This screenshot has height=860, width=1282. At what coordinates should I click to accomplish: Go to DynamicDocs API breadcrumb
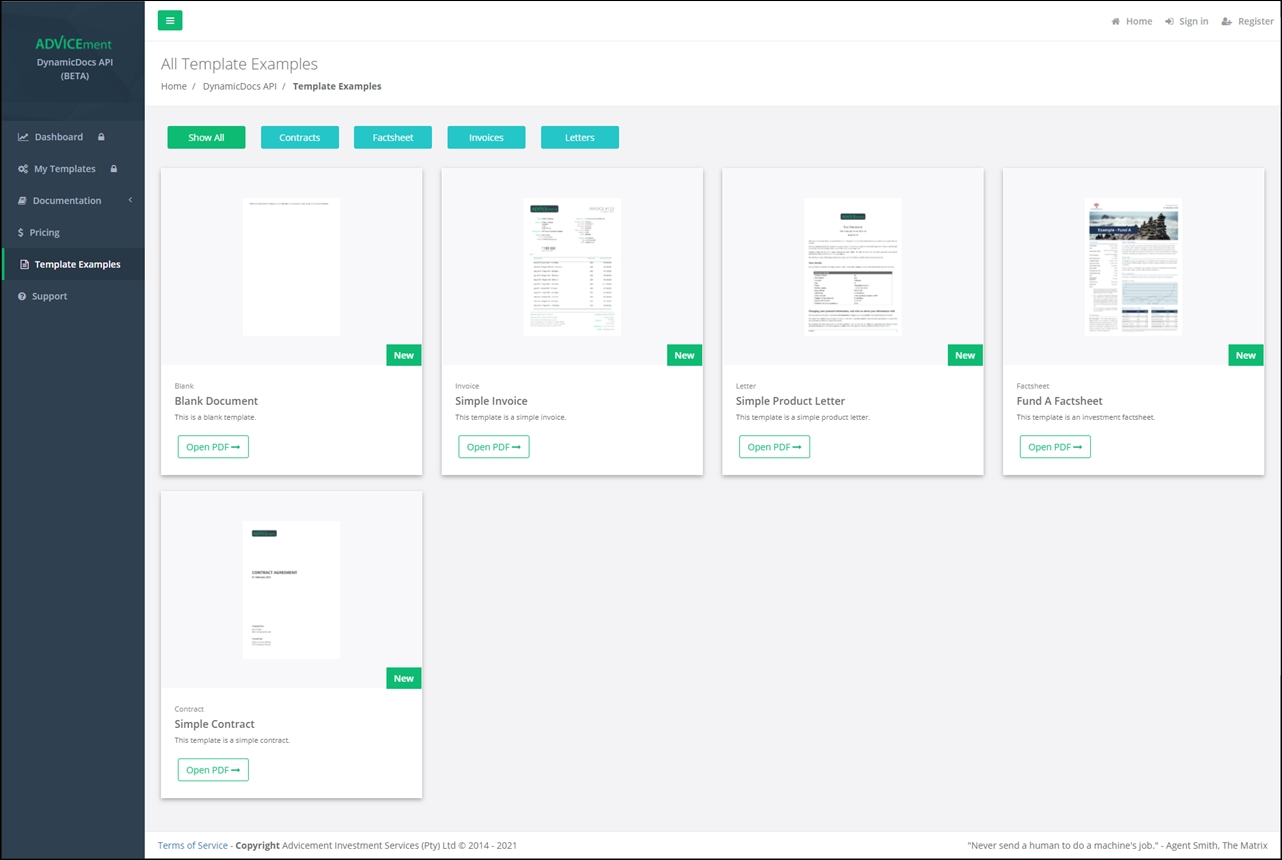click(240, 86)
